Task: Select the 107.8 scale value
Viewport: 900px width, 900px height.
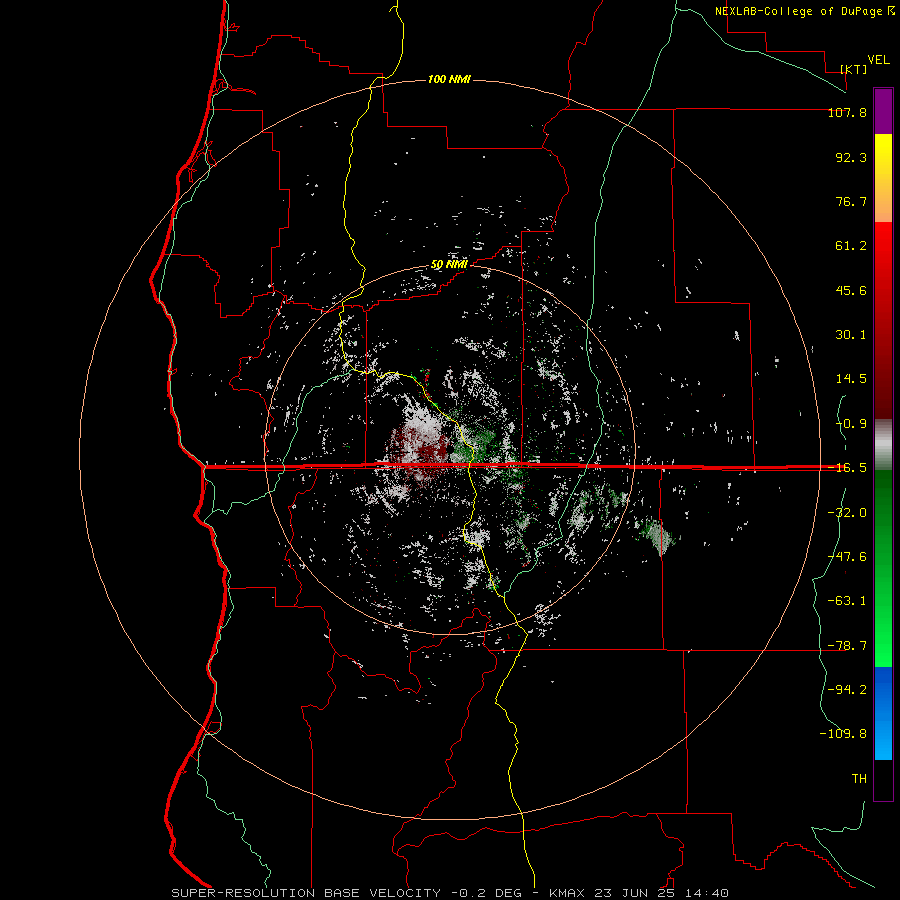Action: (847, 112)
